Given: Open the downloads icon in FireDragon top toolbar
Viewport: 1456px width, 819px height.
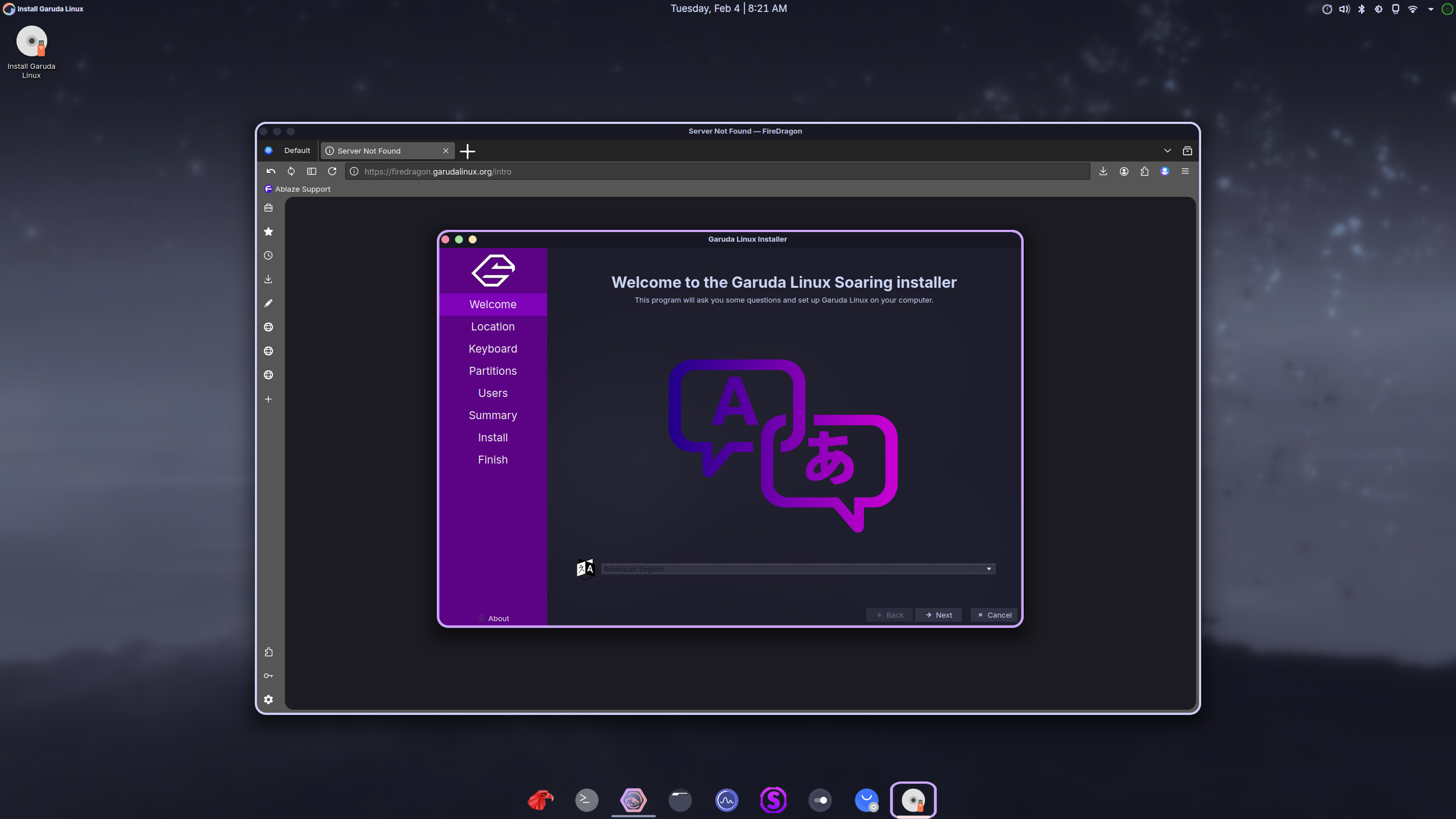Looking at the screenshot, I should [1103, 171].
